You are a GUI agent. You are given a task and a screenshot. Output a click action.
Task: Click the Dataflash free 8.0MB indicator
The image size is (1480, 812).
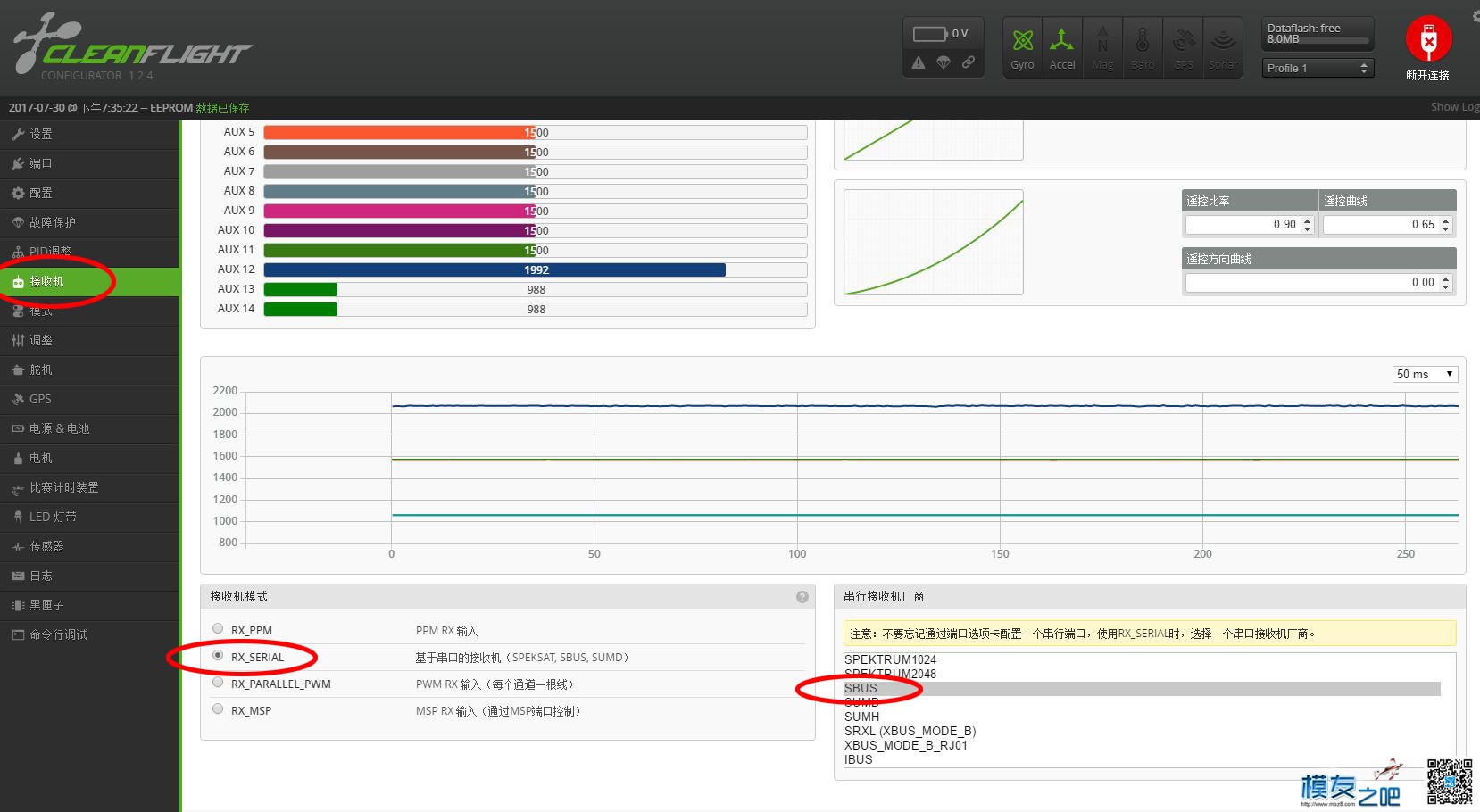1318,34
